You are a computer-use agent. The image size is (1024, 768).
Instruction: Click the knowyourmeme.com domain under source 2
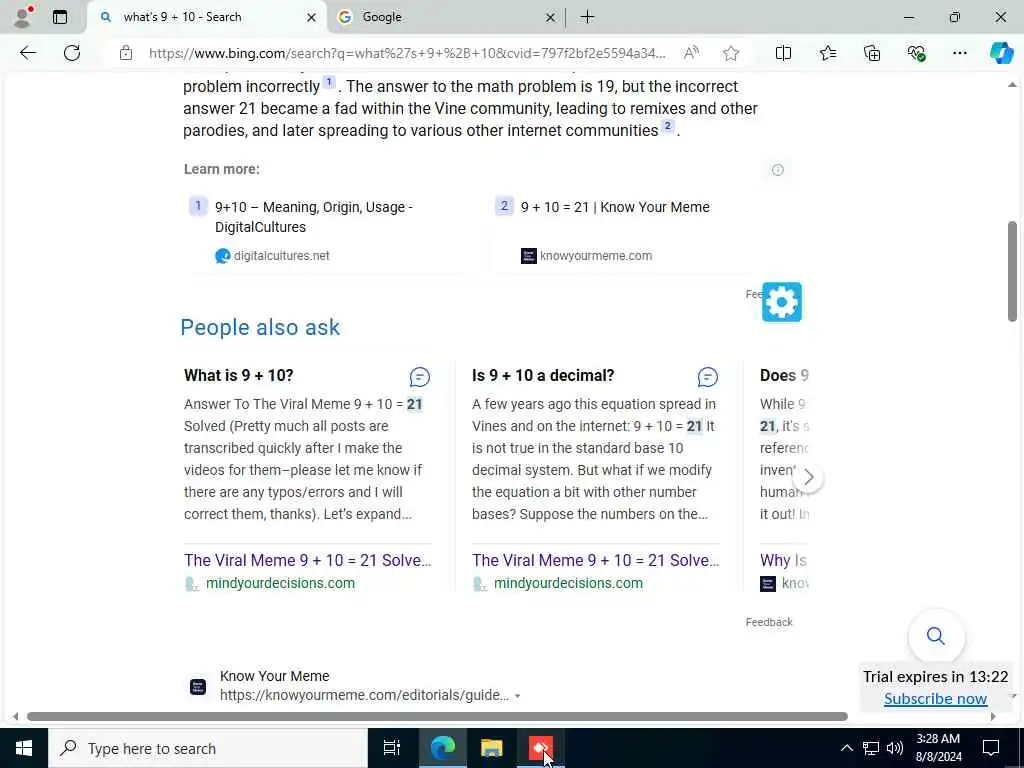point(596,256)
